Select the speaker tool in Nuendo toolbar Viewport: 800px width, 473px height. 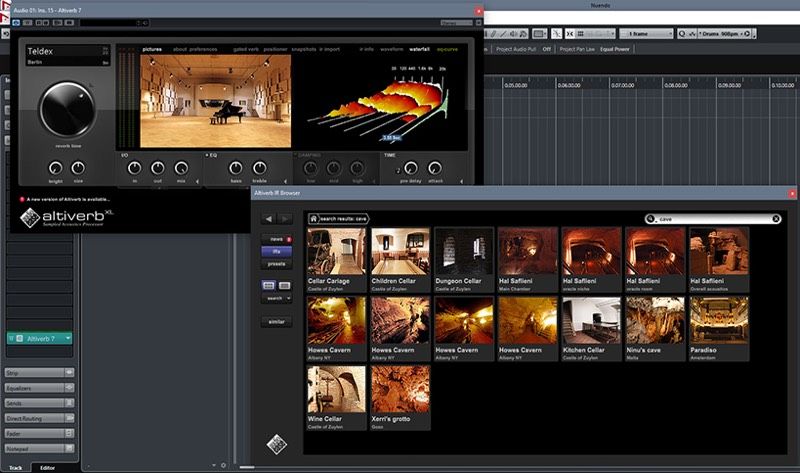513,34
